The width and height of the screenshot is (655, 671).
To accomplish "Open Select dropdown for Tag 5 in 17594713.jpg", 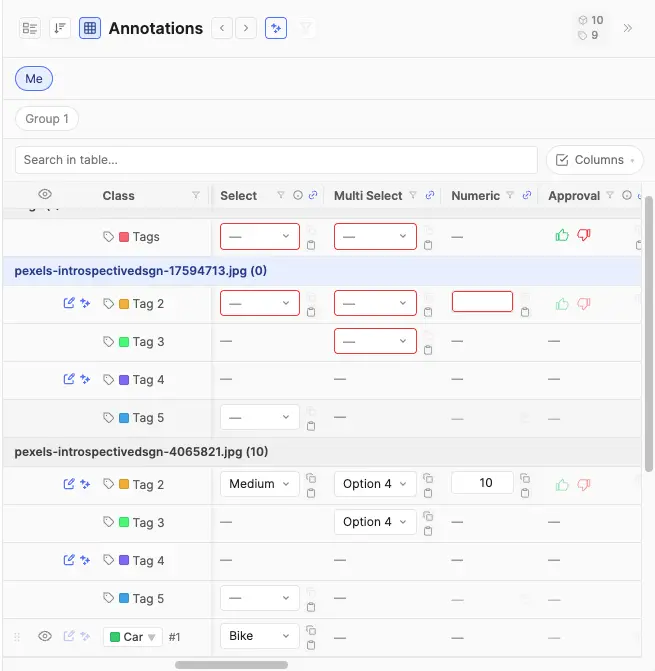I will coord(260,417).
